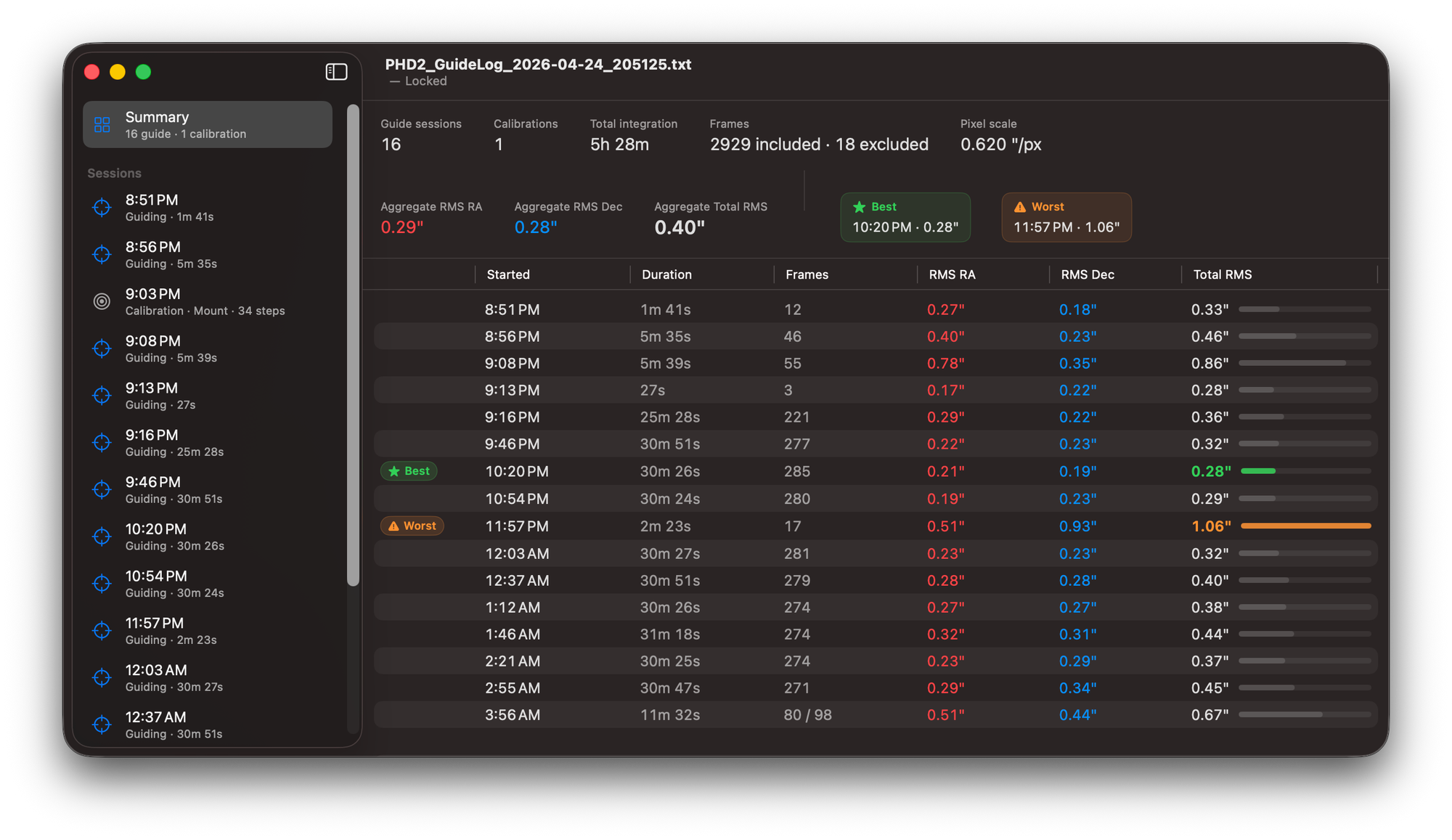
Task: Click the Summary grid icon
Action: tap(102, 125)
